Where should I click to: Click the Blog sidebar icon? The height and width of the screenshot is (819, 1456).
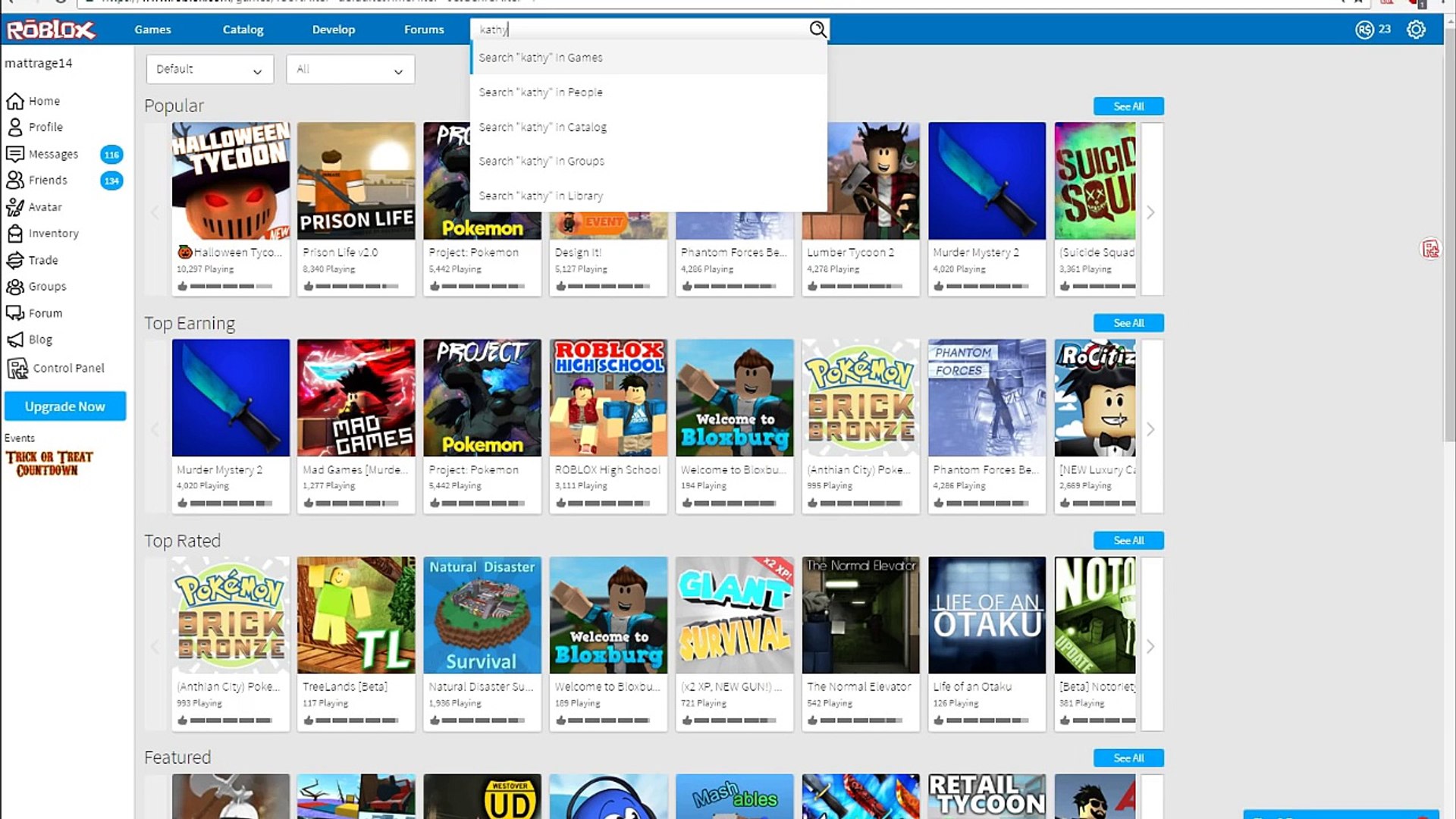[15, 340]
